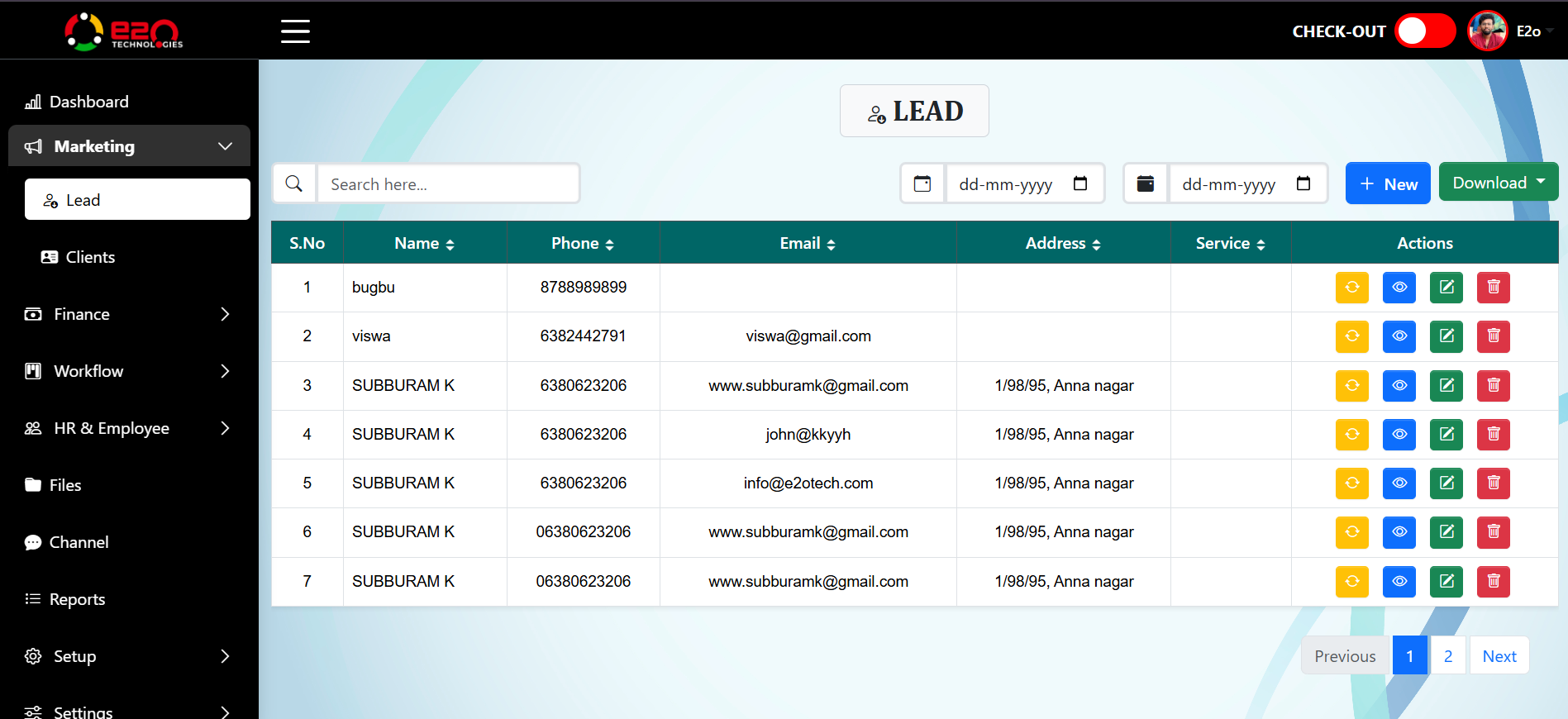Open Clients in the sidebar
Viewport: 1568px width, 719px height.
[90, 257]
